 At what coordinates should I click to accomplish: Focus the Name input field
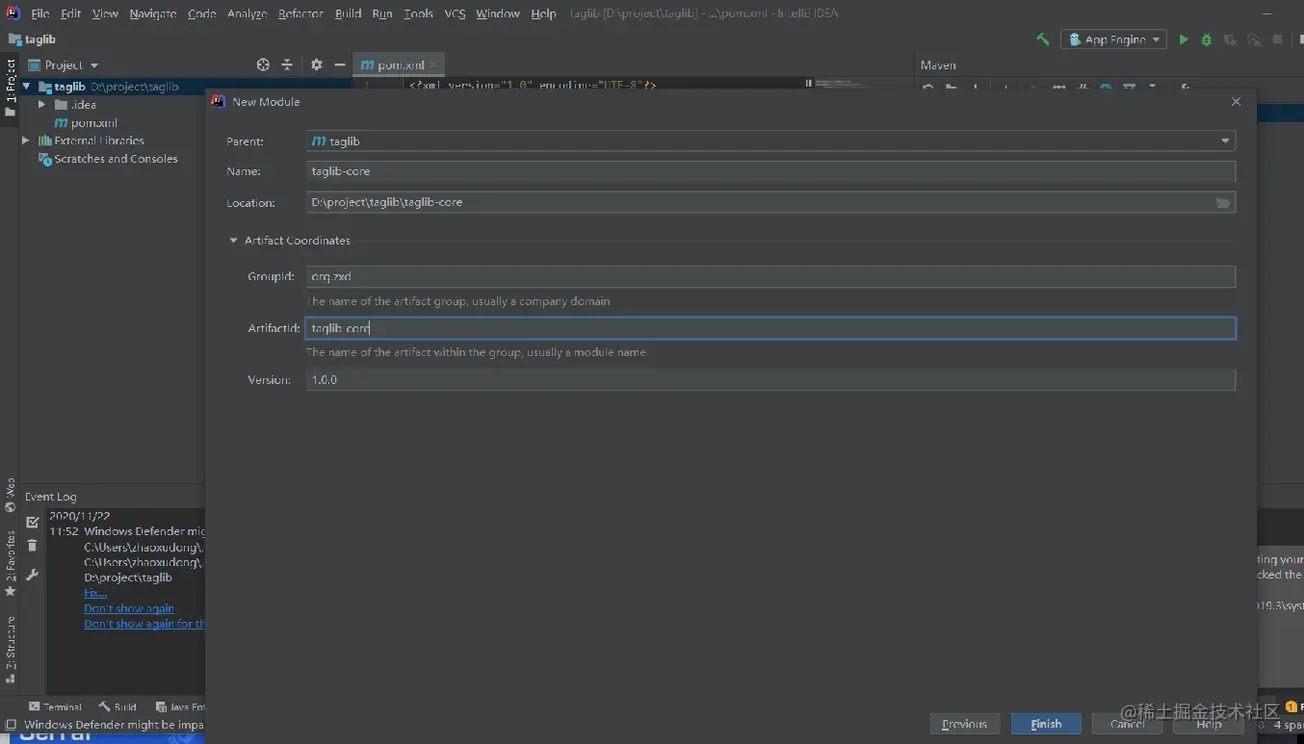[770, 171]
